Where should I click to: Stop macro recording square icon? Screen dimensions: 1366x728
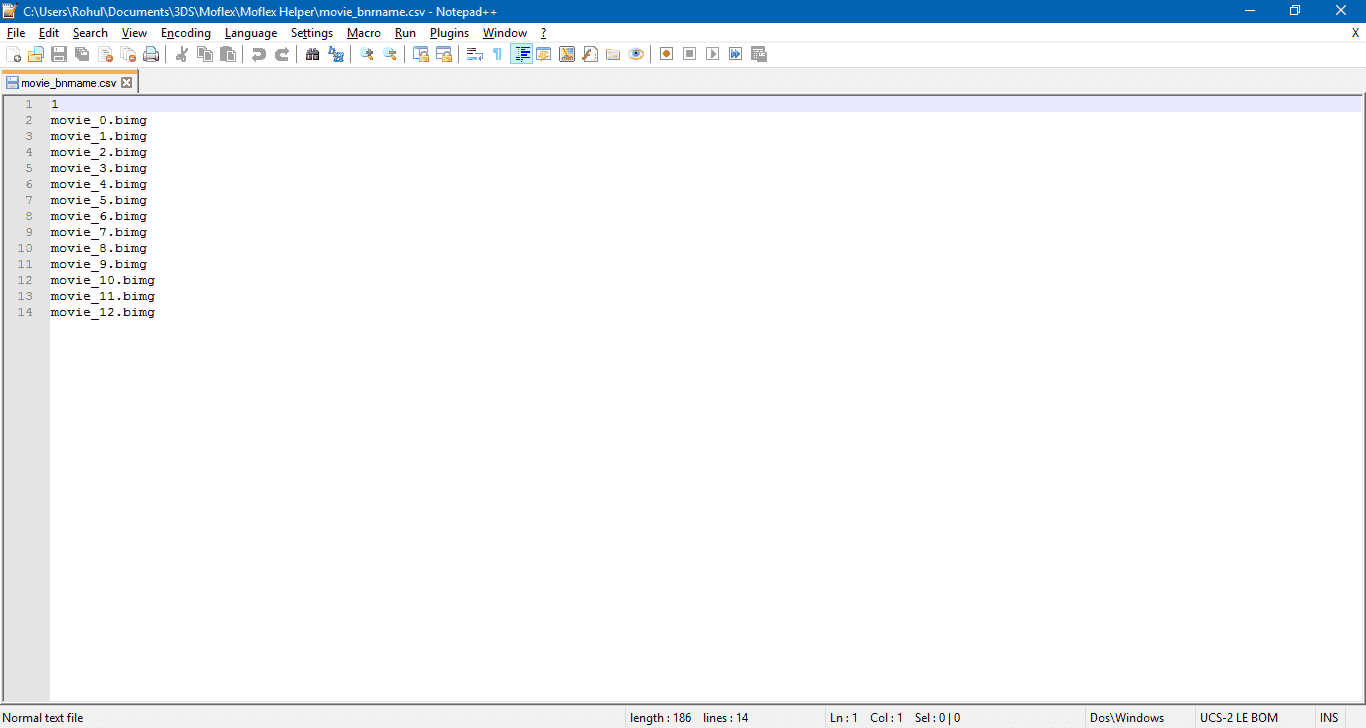[690, 54]
